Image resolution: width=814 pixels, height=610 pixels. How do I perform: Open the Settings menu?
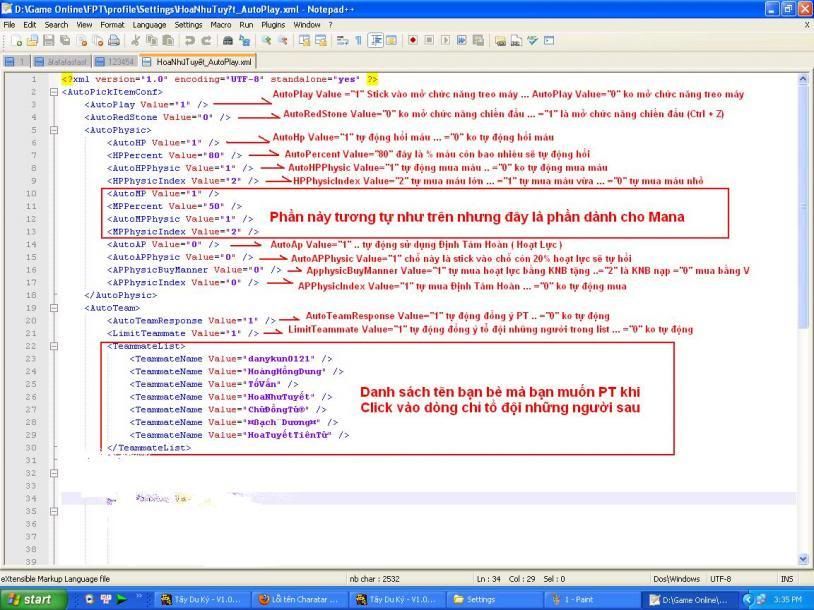click(188, 24)
